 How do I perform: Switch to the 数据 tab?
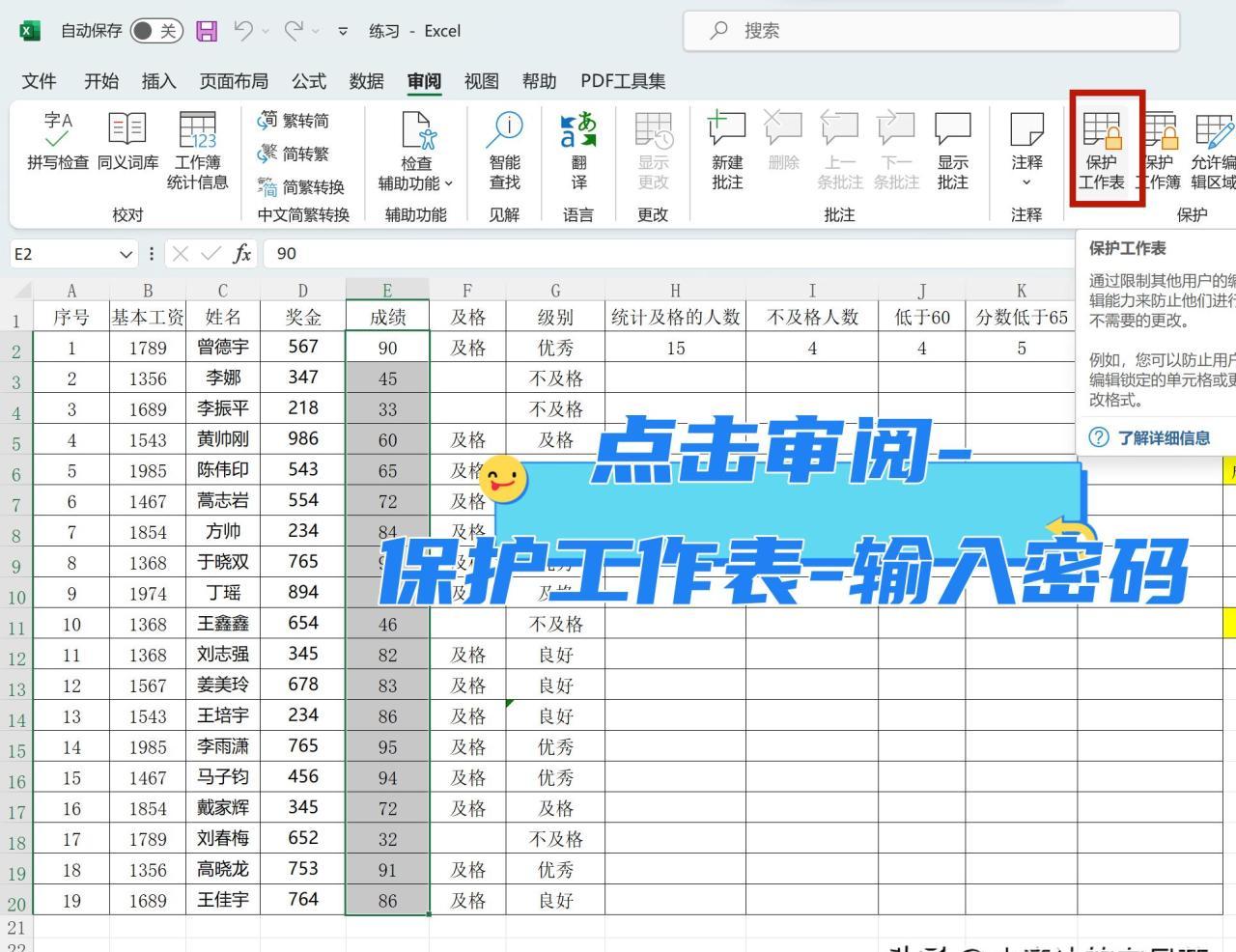pyautogui.click(x=367, y=81)
